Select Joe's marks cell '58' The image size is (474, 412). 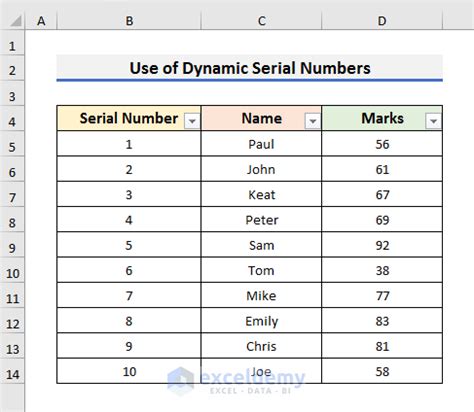click(382, 371)
